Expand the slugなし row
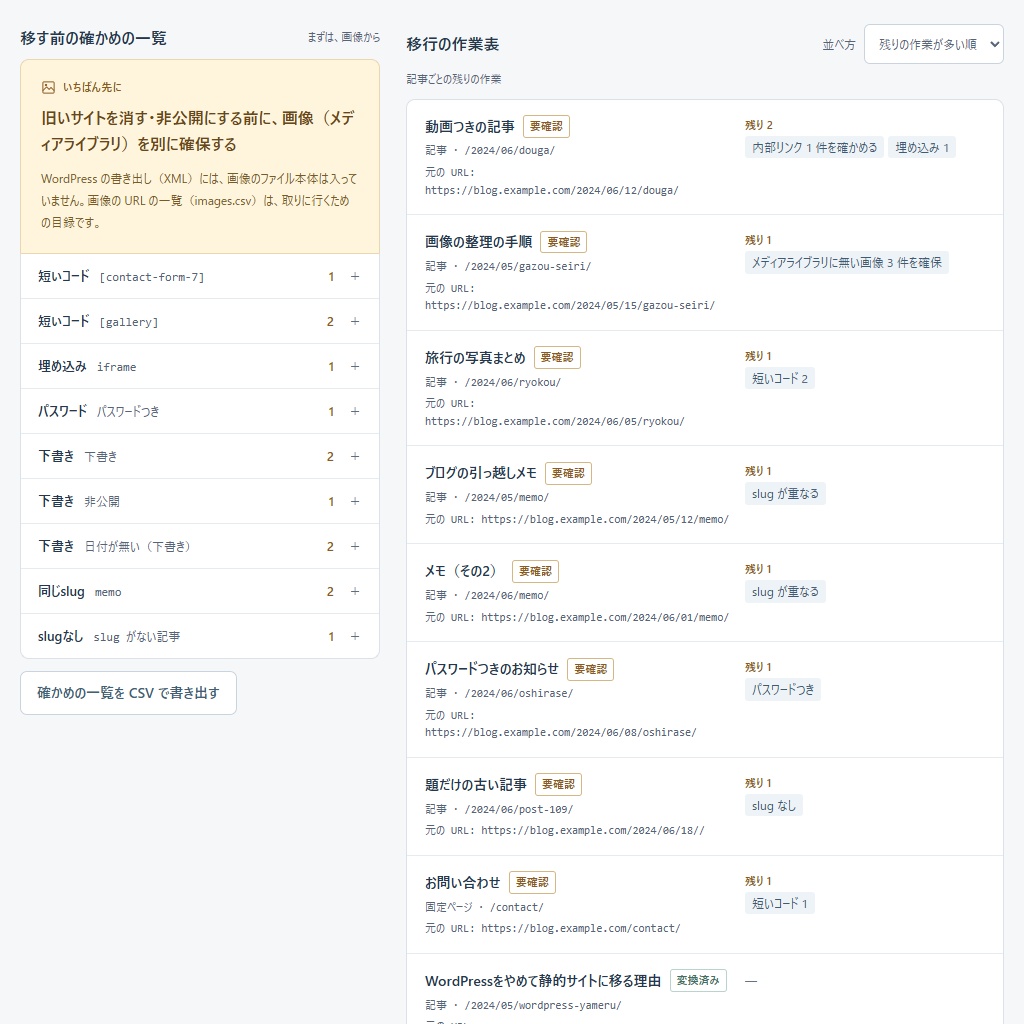Screen dimensions: 1024x1024 [x=200, y=636]
